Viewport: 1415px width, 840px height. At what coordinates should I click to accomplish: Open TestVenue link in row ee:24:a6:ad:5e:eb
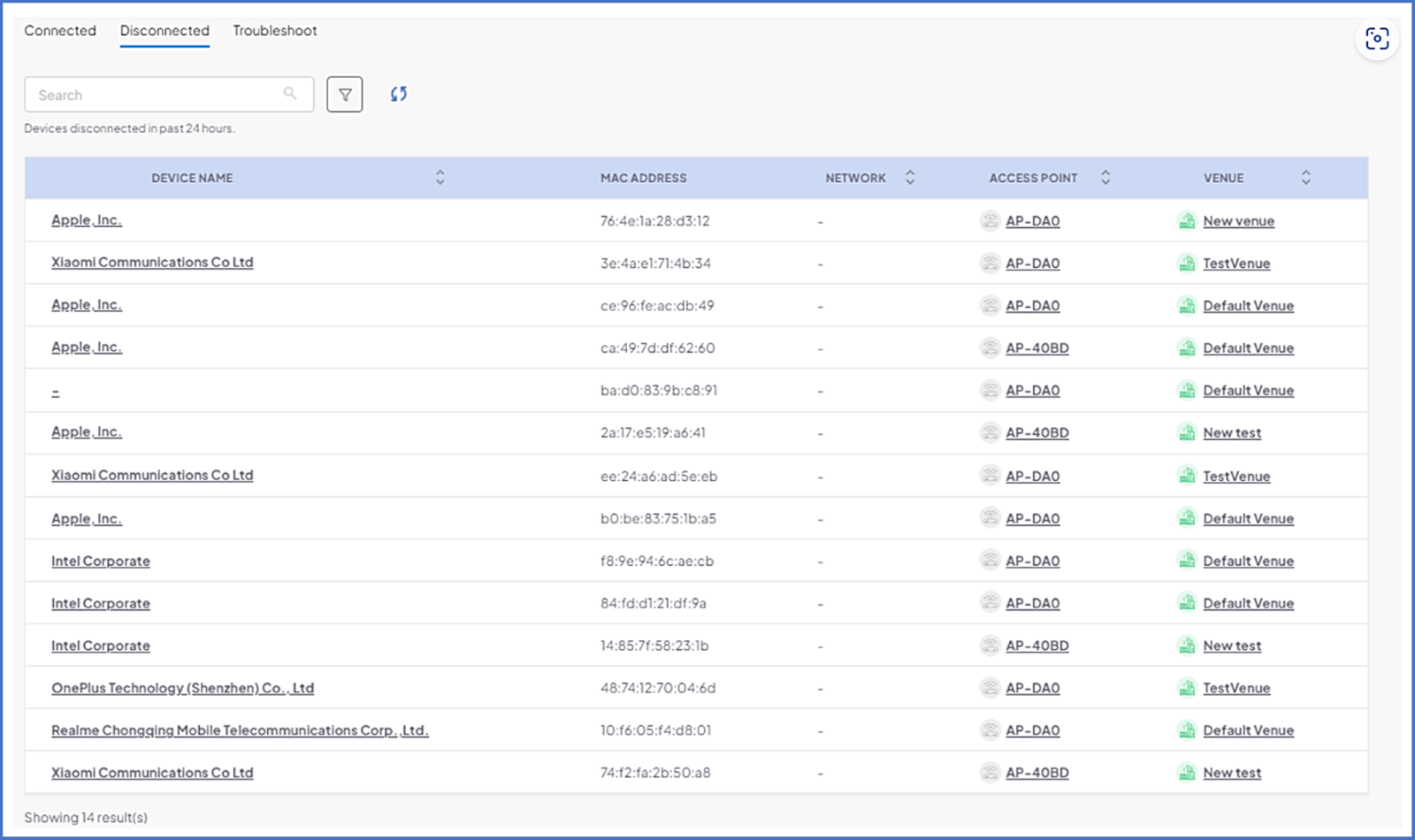point(1236,476)
